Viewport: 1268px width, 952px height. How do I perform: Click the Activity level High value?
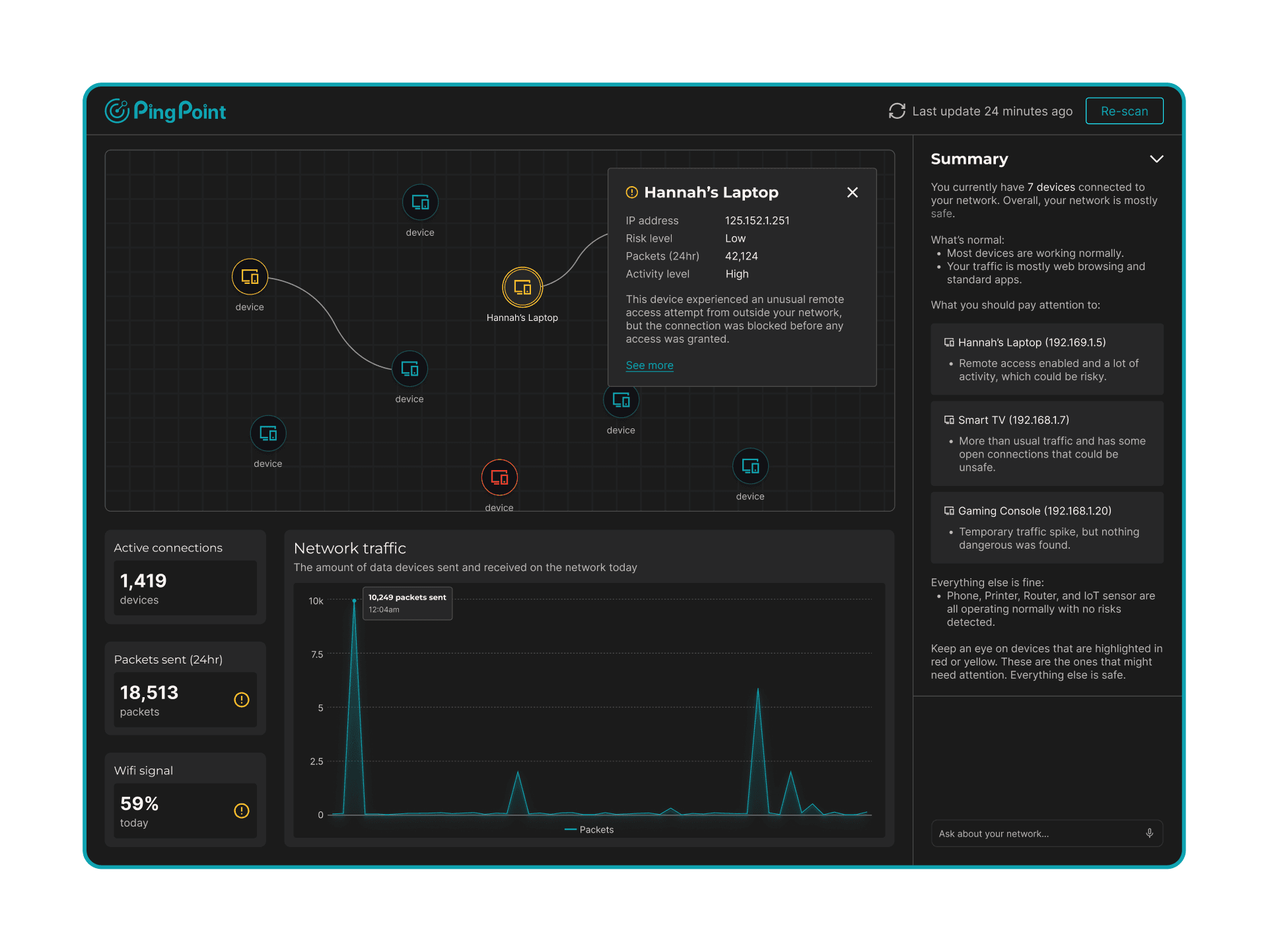click(x=737, y=274)
